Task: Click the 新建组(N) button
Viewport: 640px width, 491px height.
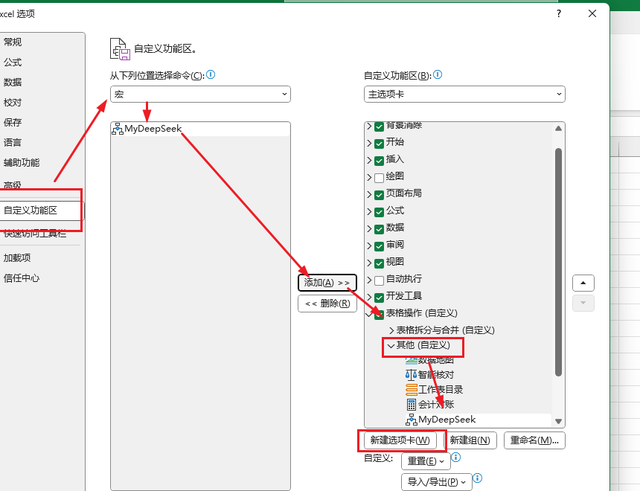Action: tap(470, 440)
